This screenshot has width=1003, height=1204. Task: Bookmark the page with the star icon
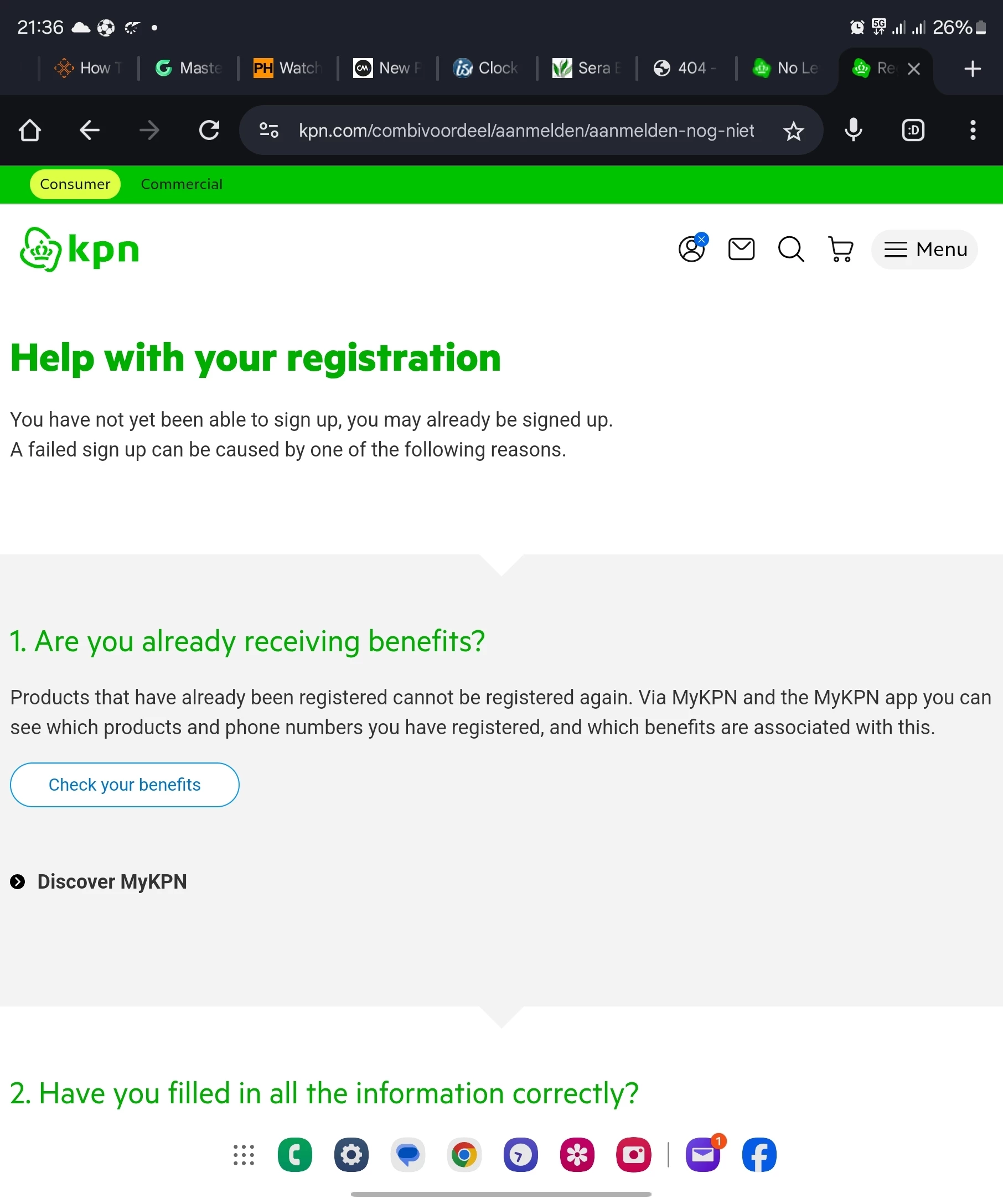tap(794, 131)
